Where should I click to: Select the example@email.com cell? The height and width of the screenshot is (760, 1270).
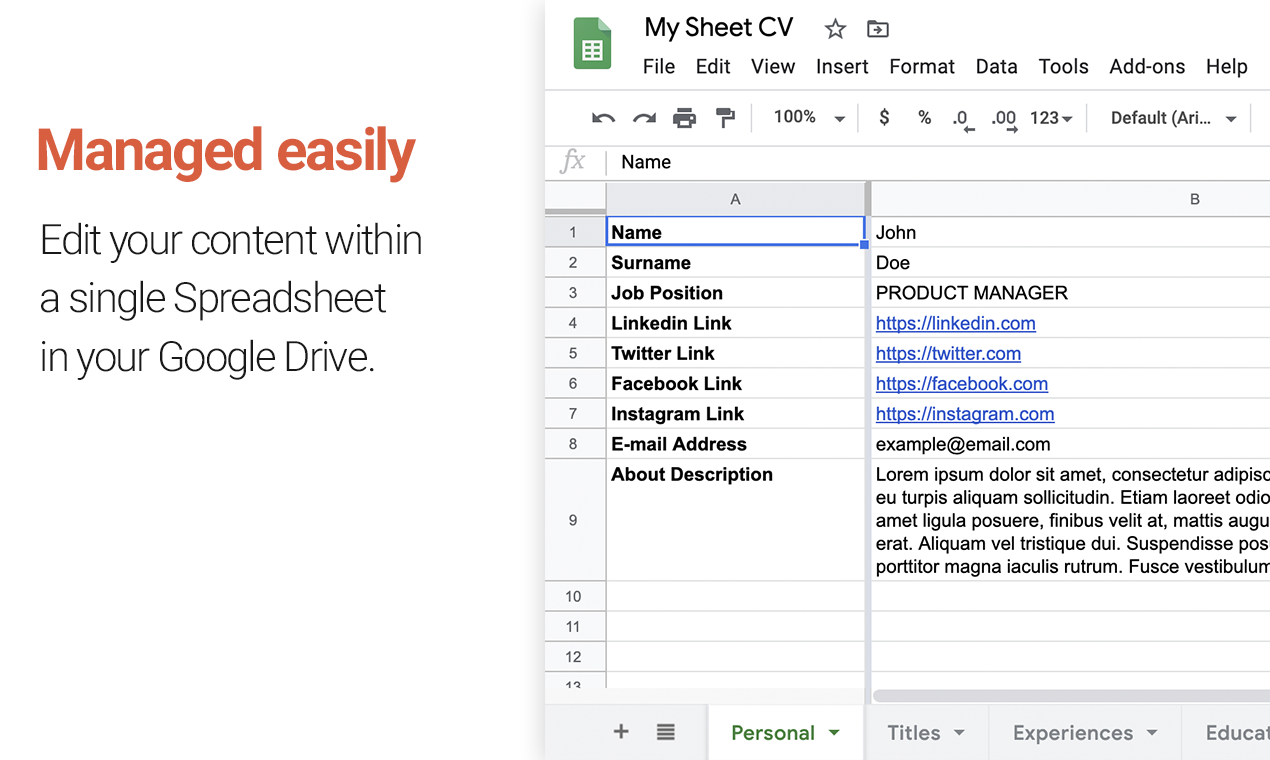(x=1071, y=443)
